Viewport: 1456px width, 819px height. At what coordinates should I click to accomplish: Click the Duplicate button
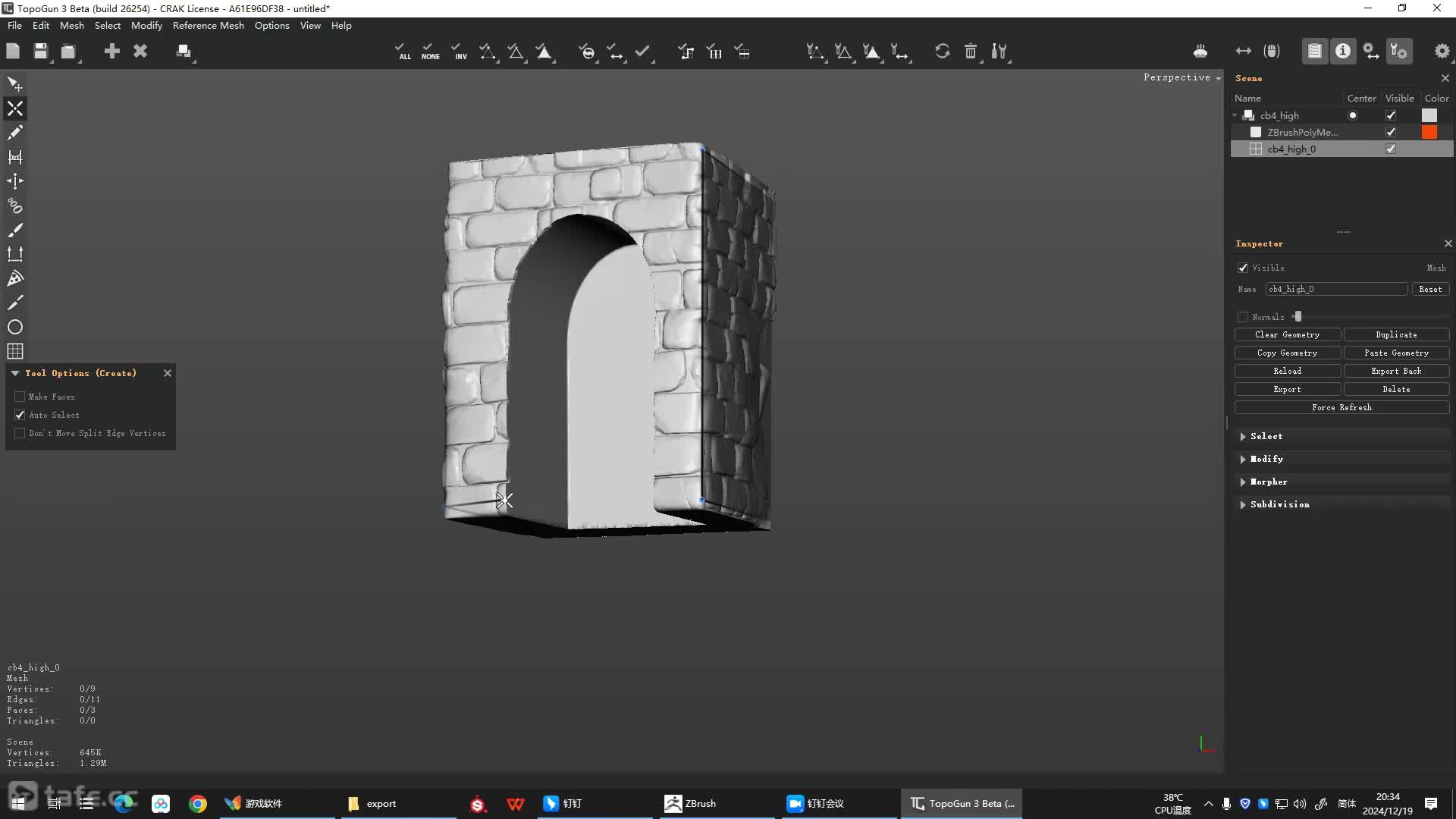click(1396, 334)
